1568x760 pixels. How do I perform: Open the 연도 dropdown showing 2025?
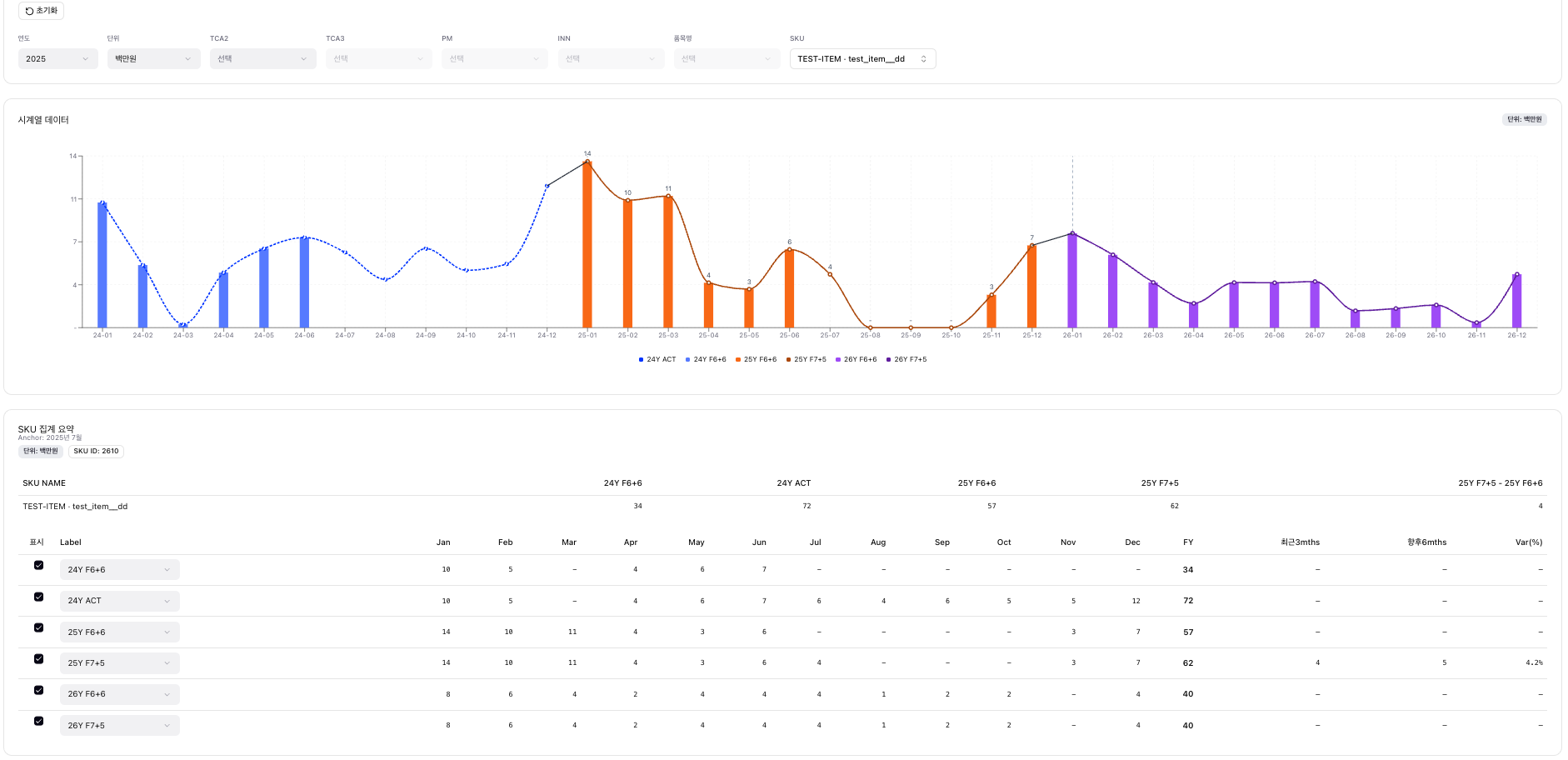[57, 59]
